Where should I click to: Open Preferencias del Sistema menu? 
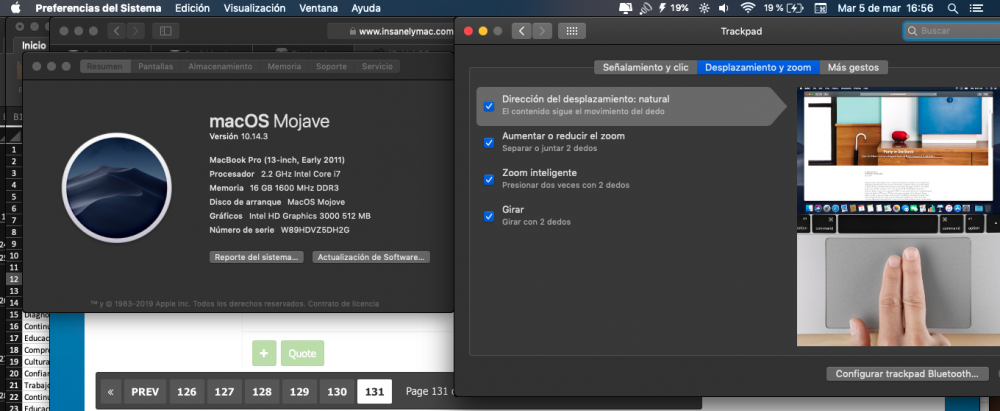98,8
